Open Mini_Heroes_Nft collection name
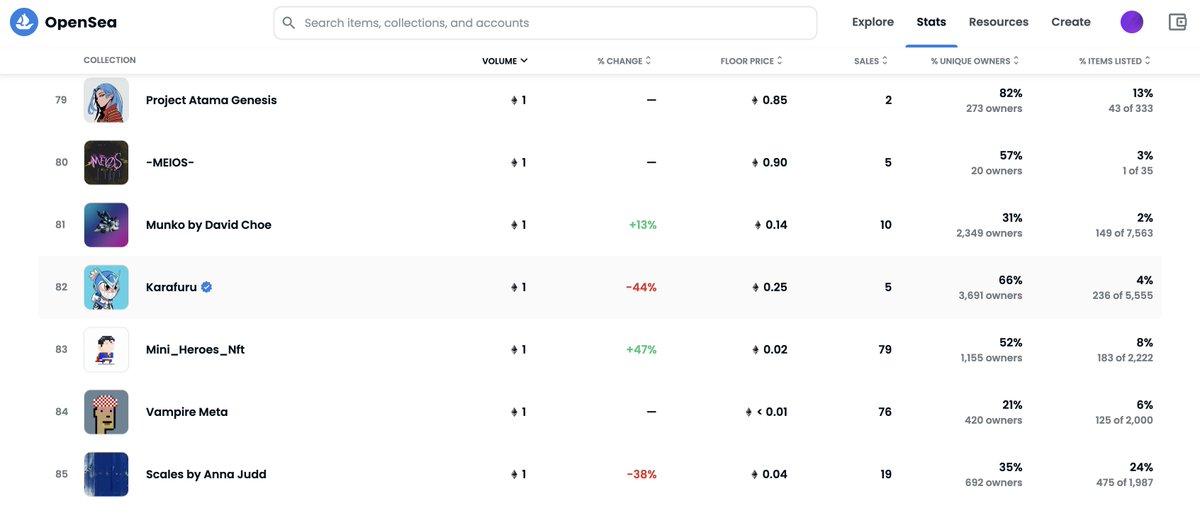The height and width of the screenshot is (513, 1200). point(195,350)
